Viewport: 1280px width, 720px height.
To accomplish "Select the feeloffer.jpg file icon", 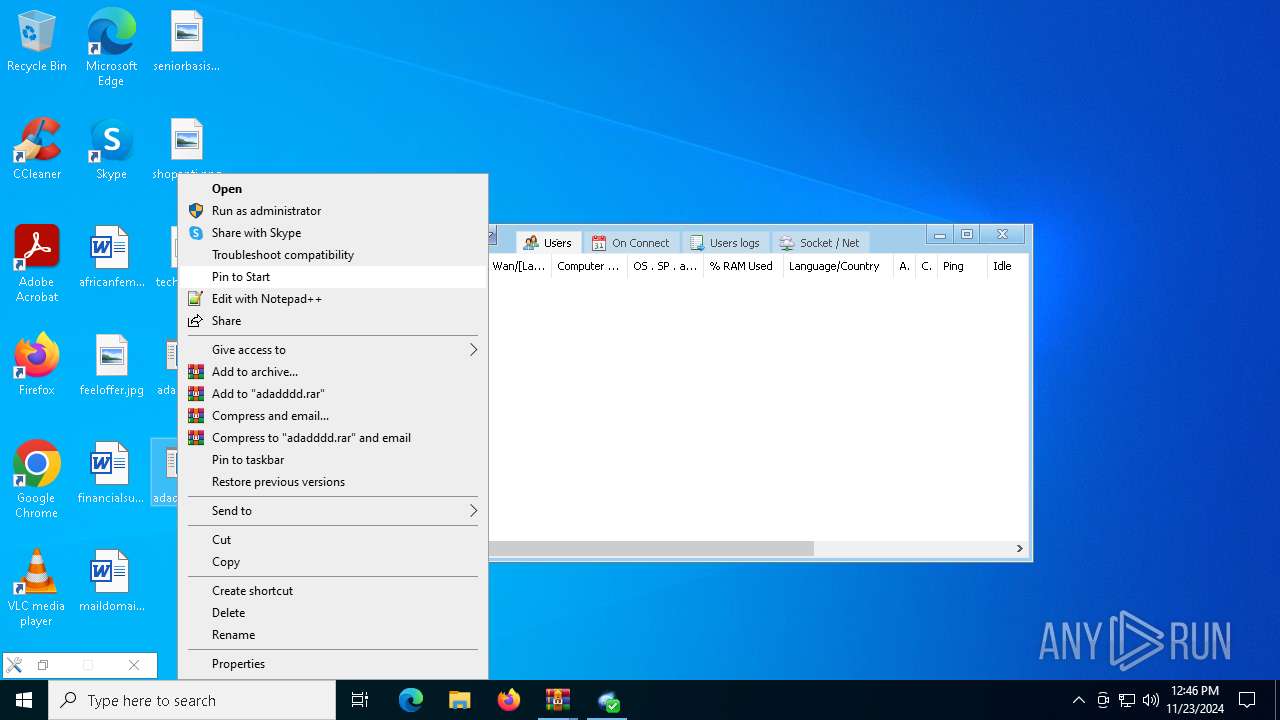I will tap(111, 365).
